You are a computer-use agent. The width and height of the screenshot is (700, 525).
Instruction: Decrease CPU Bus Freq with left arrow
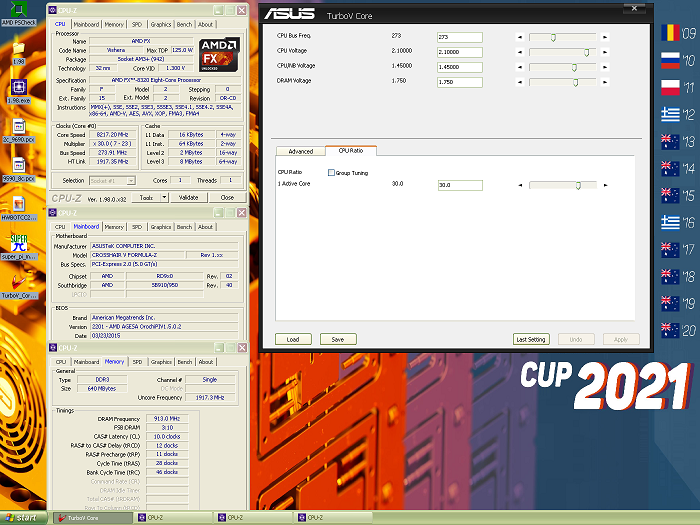click(520, 37)
